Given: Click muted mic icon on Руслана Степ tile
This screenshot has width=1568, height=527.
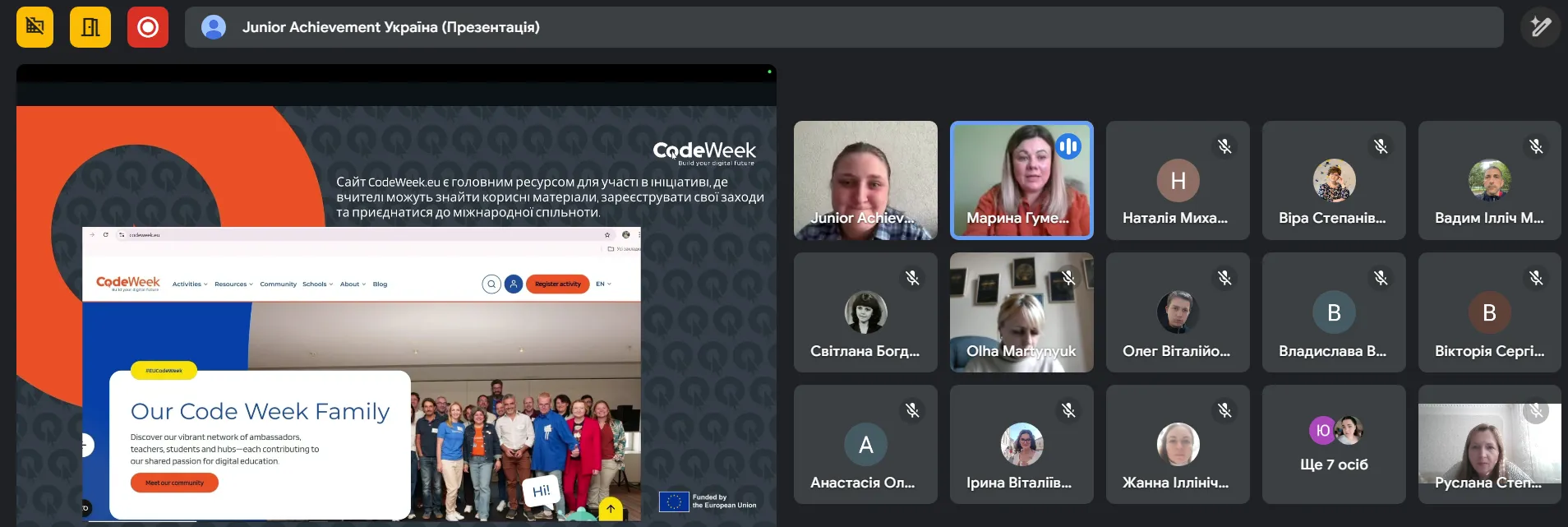Looking at the screenshot, I should [x=1536, y=409].
